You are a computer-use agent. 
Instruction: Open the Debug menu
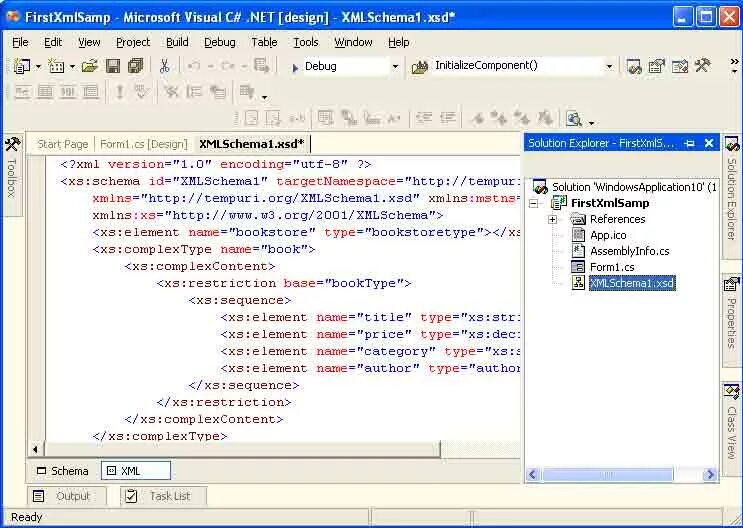click(x=219, y=42)
